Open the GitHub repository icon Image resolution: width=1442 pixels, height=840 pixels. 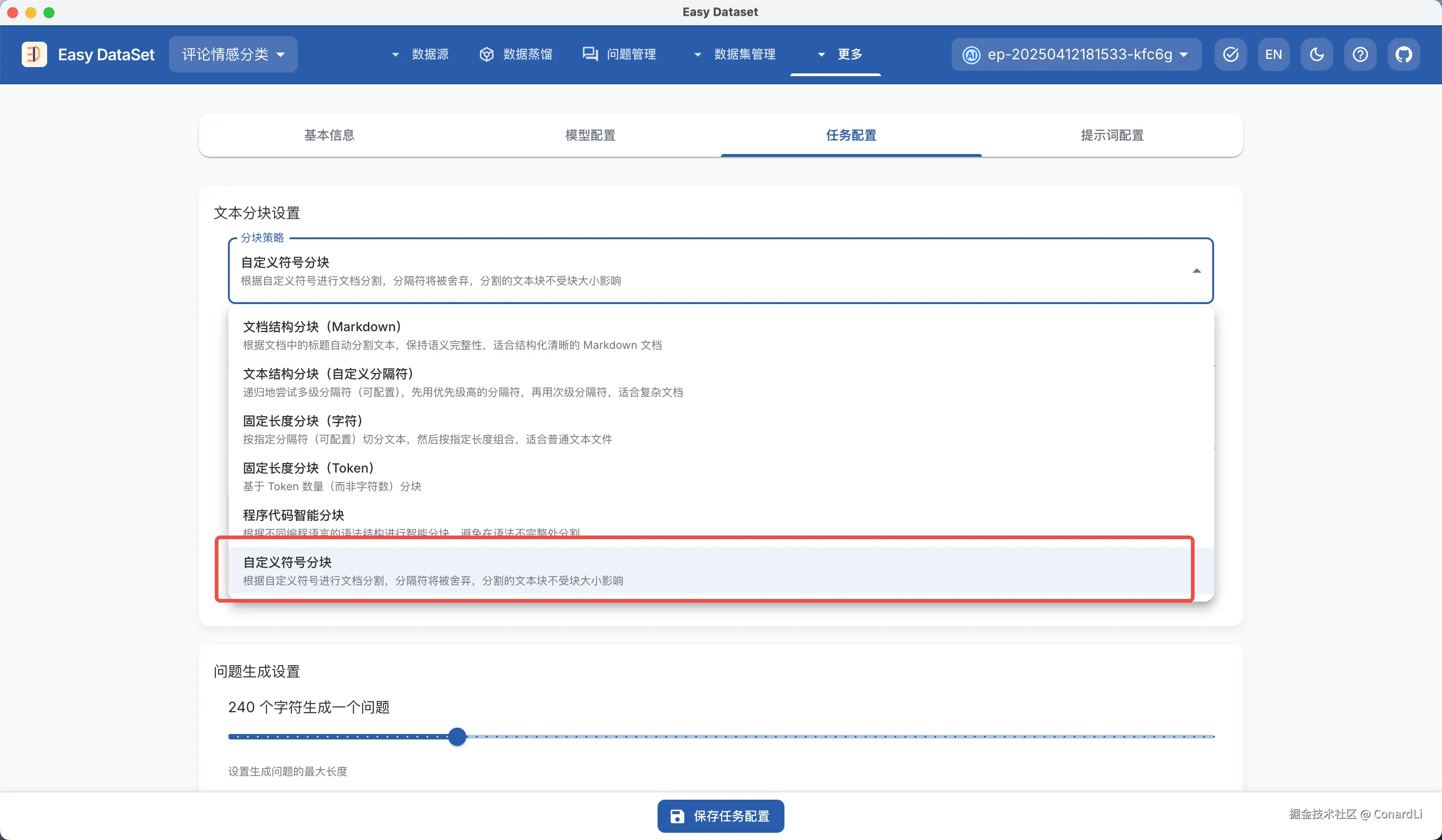tap(1403, 54)
